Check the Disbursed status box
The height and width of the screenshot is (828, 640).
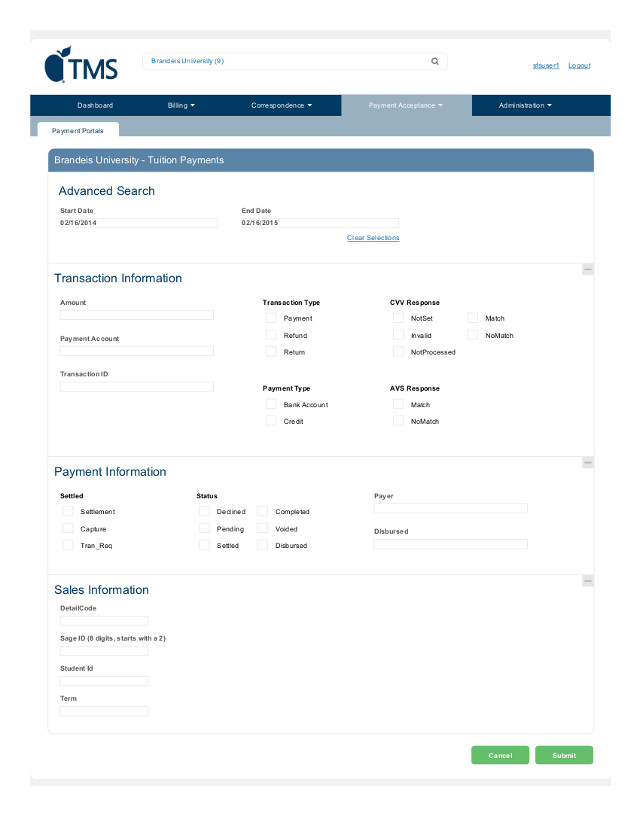coord(262,545)
